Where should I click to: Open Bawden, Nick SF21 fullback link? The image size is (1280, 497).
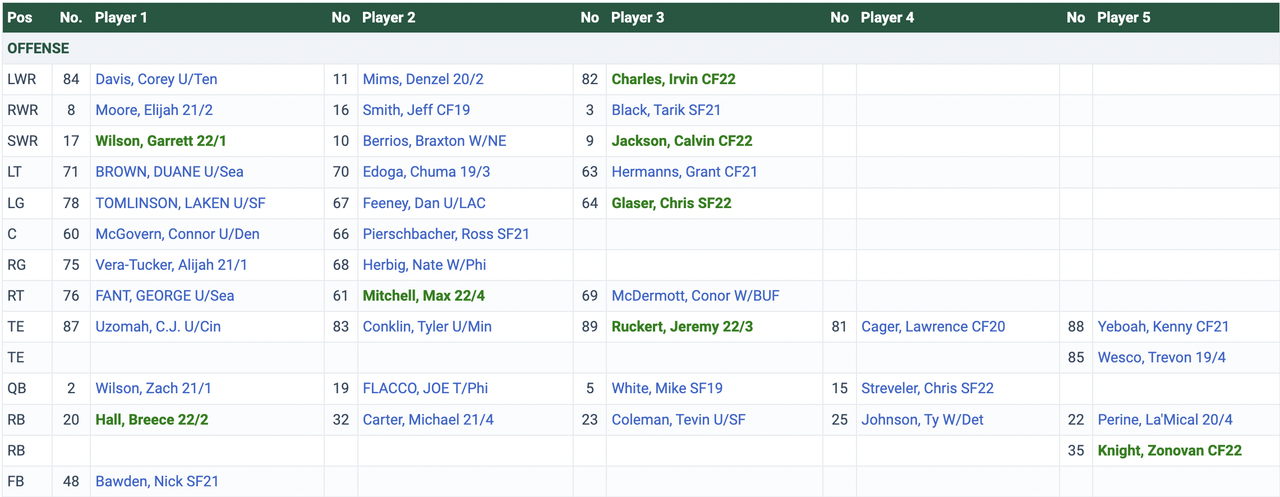(x=157, y=482)
